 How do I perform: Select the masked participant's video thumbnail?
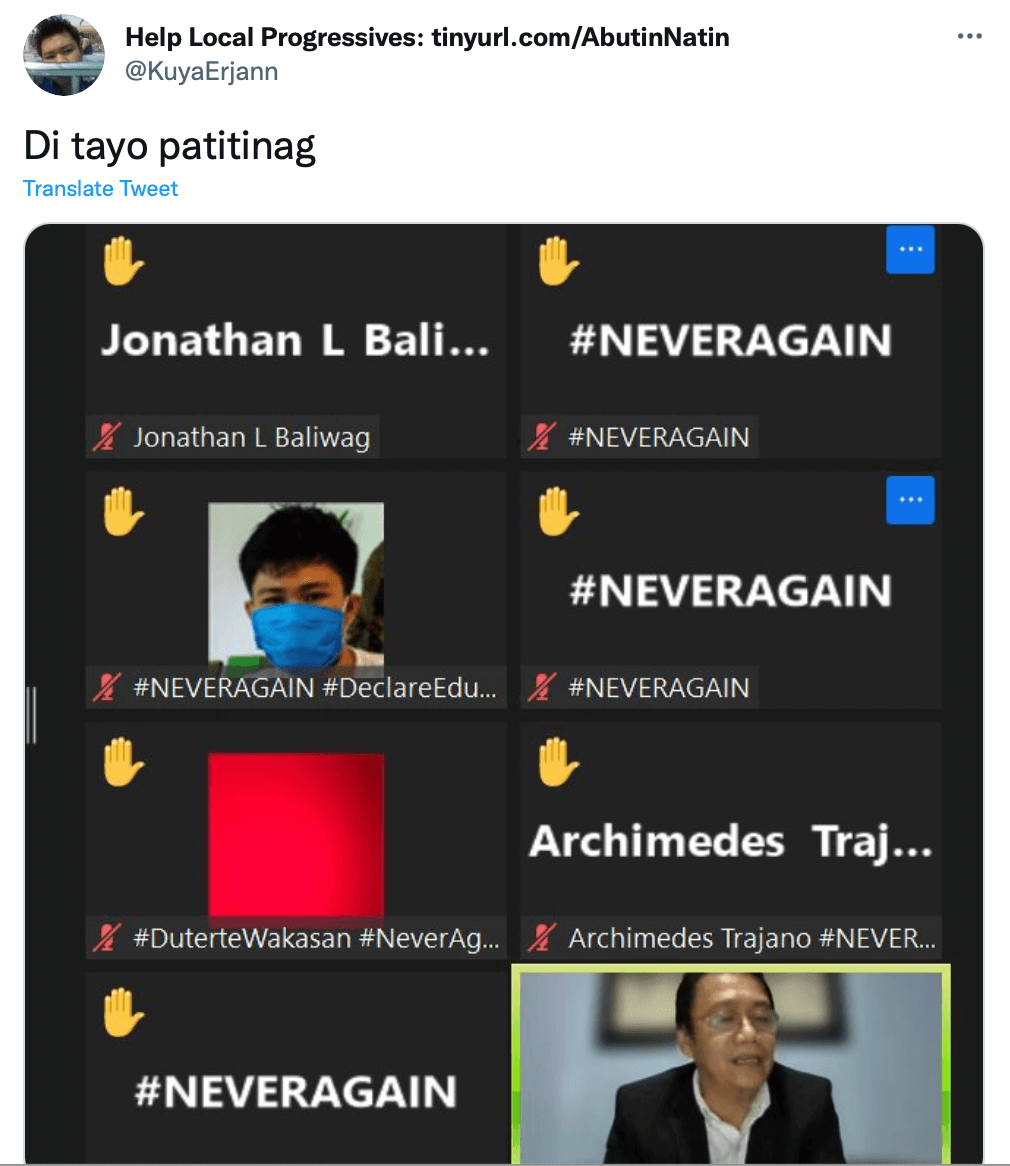[296, 584]
